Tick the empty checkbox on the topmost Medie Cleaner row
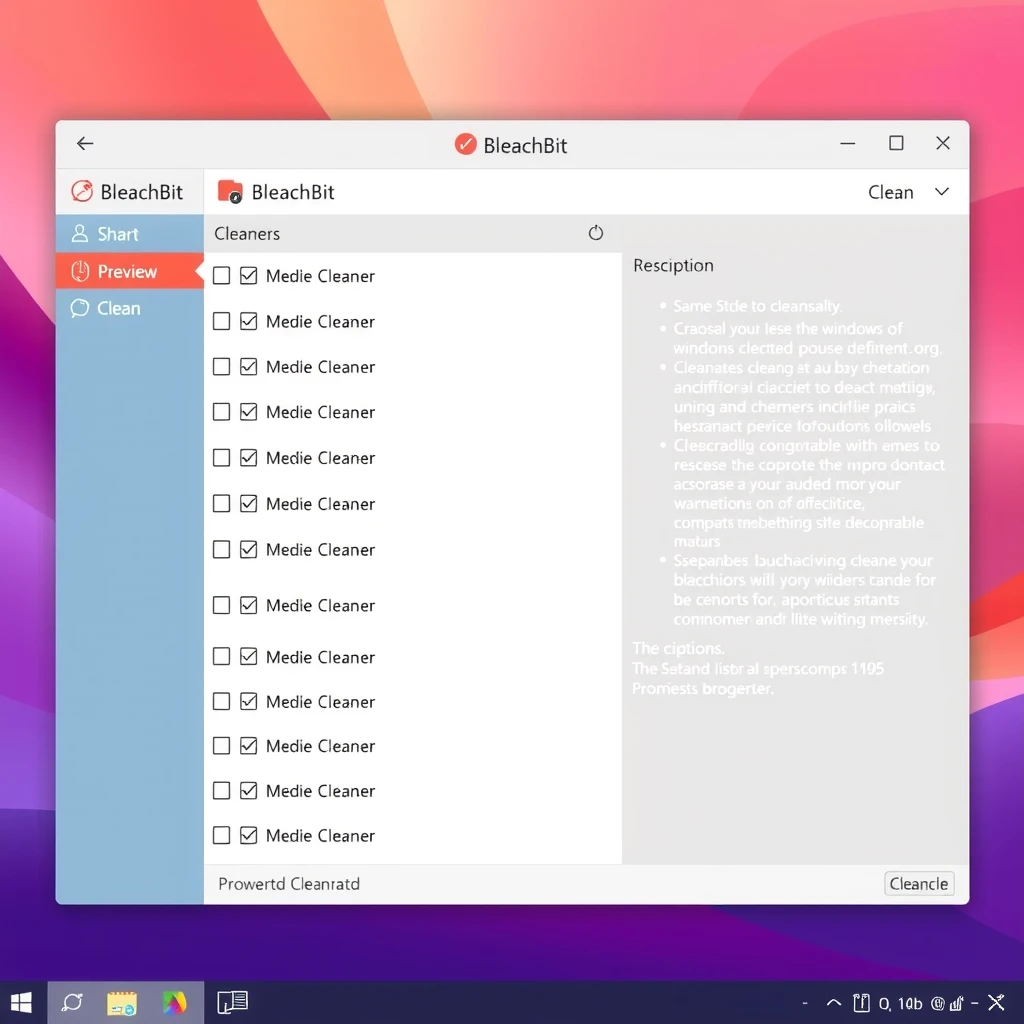Screen dimensions: 1024x1024 click(222, 276)
